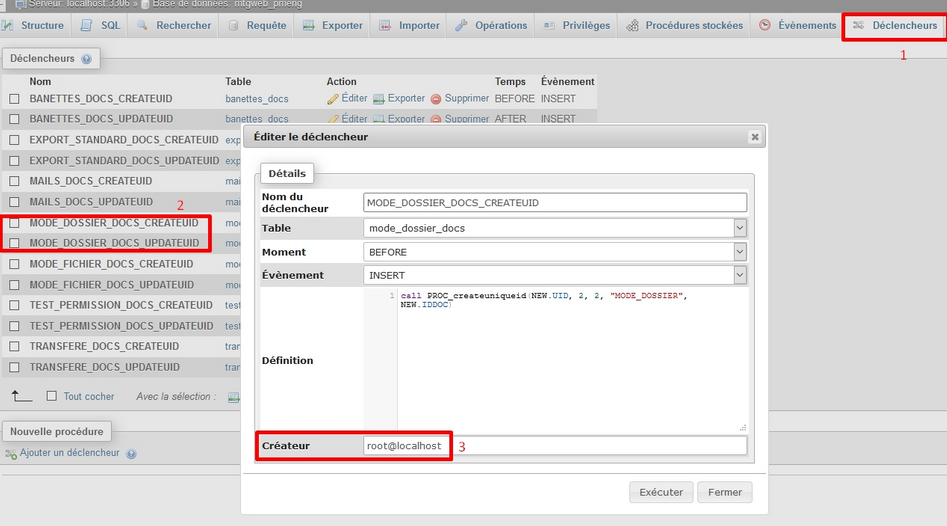Click the help icon beside the Déclencheurs heading
Image resolution: width=947 pixels, height=526 pixels.
86,60
